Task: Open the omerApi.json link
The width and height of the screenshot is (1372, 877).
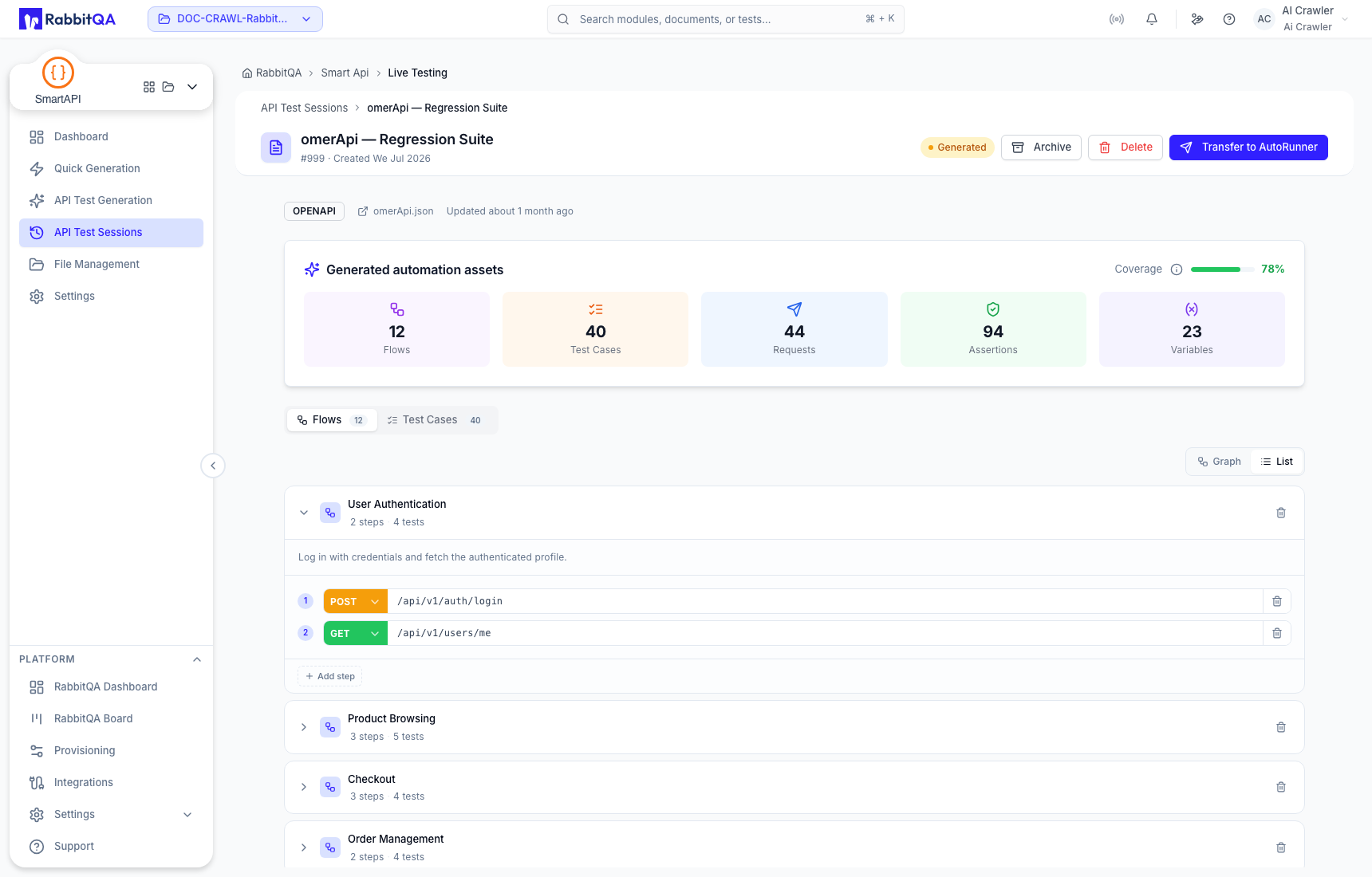Action: tap(396, 211)
